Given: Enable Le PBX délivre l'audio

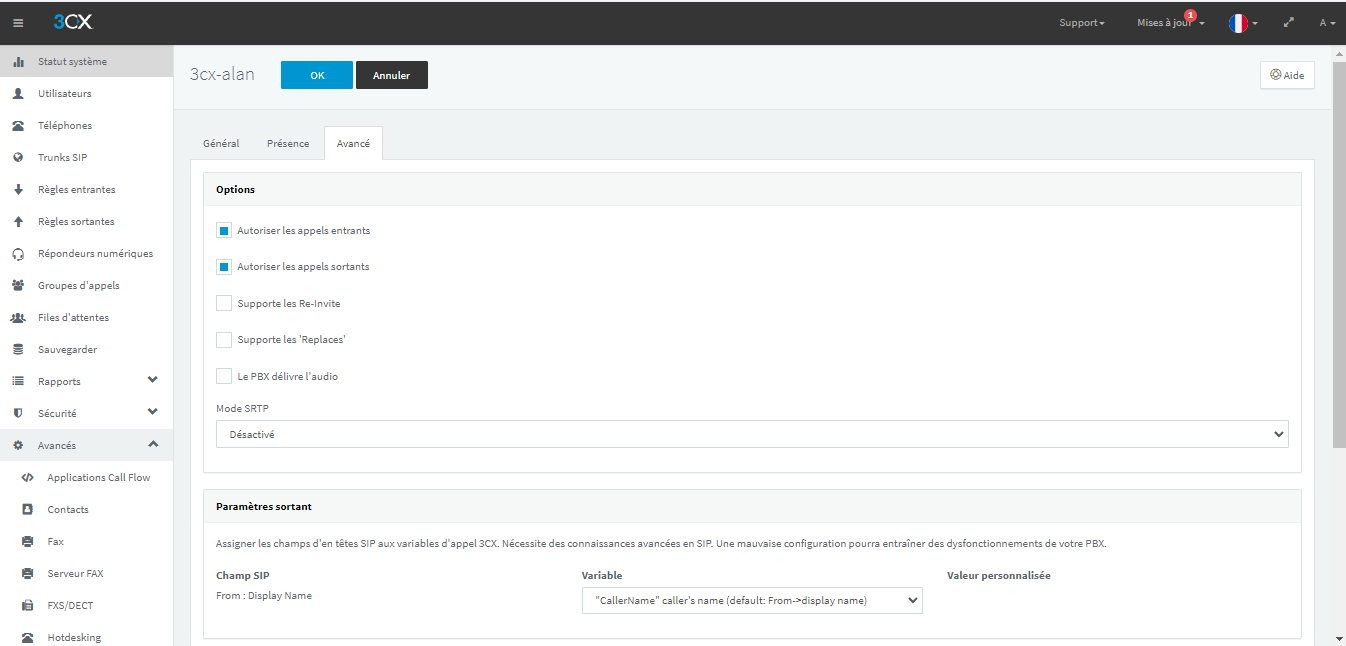Looking at the screenshot, I should tap(224, 377).
